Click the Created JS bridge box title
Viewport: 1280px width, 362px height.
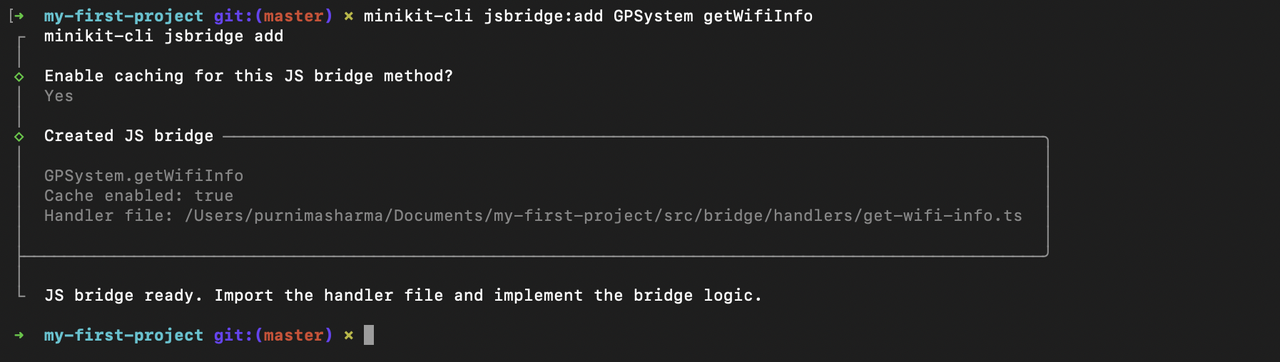click(x=129, y=136)
